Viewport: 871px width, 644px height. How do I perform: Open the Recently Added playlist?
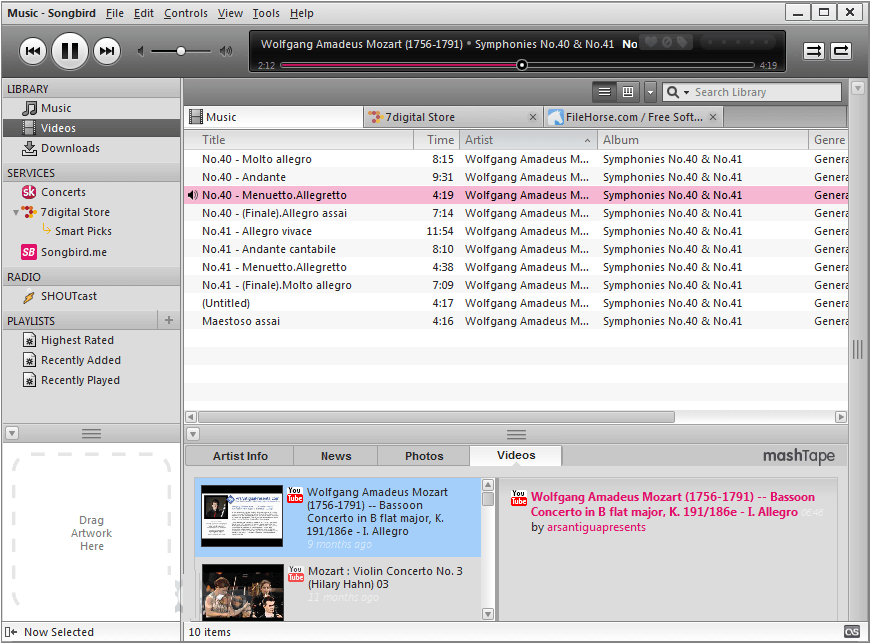92,360
